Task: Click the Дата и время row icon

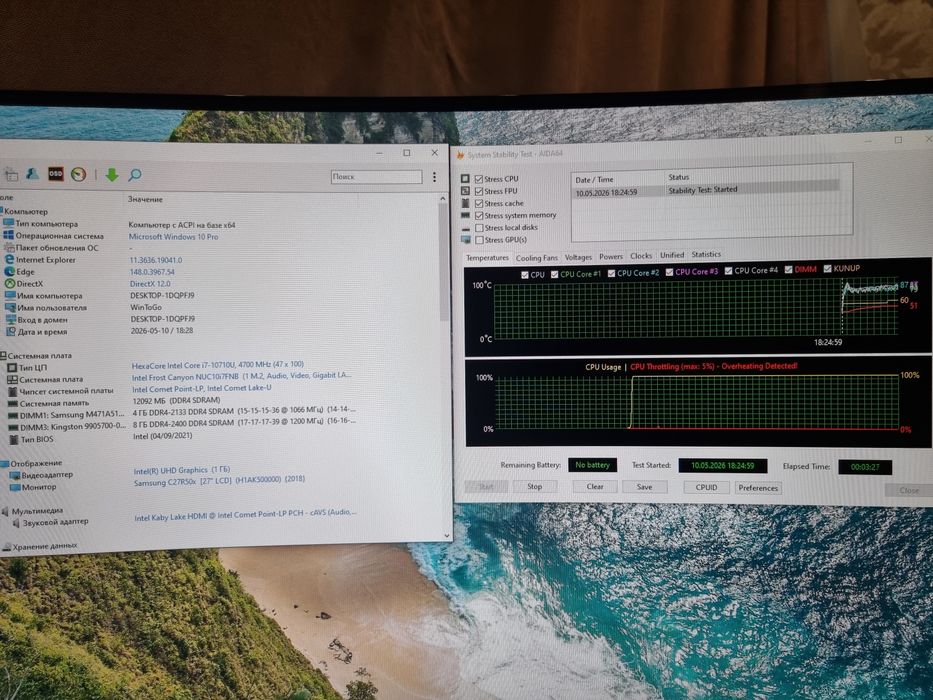Action: 11,332
